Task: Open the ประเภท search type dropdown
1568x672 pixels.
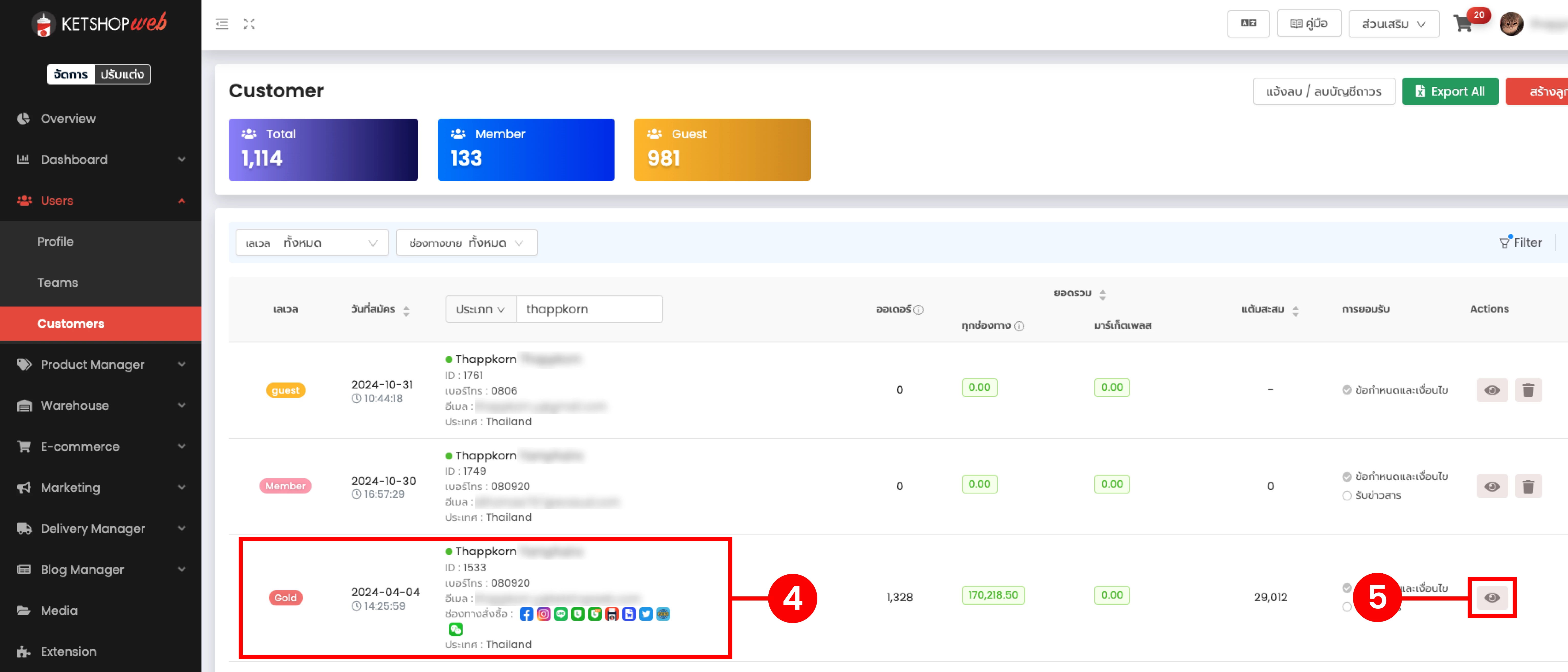Action: click(481, 309)
